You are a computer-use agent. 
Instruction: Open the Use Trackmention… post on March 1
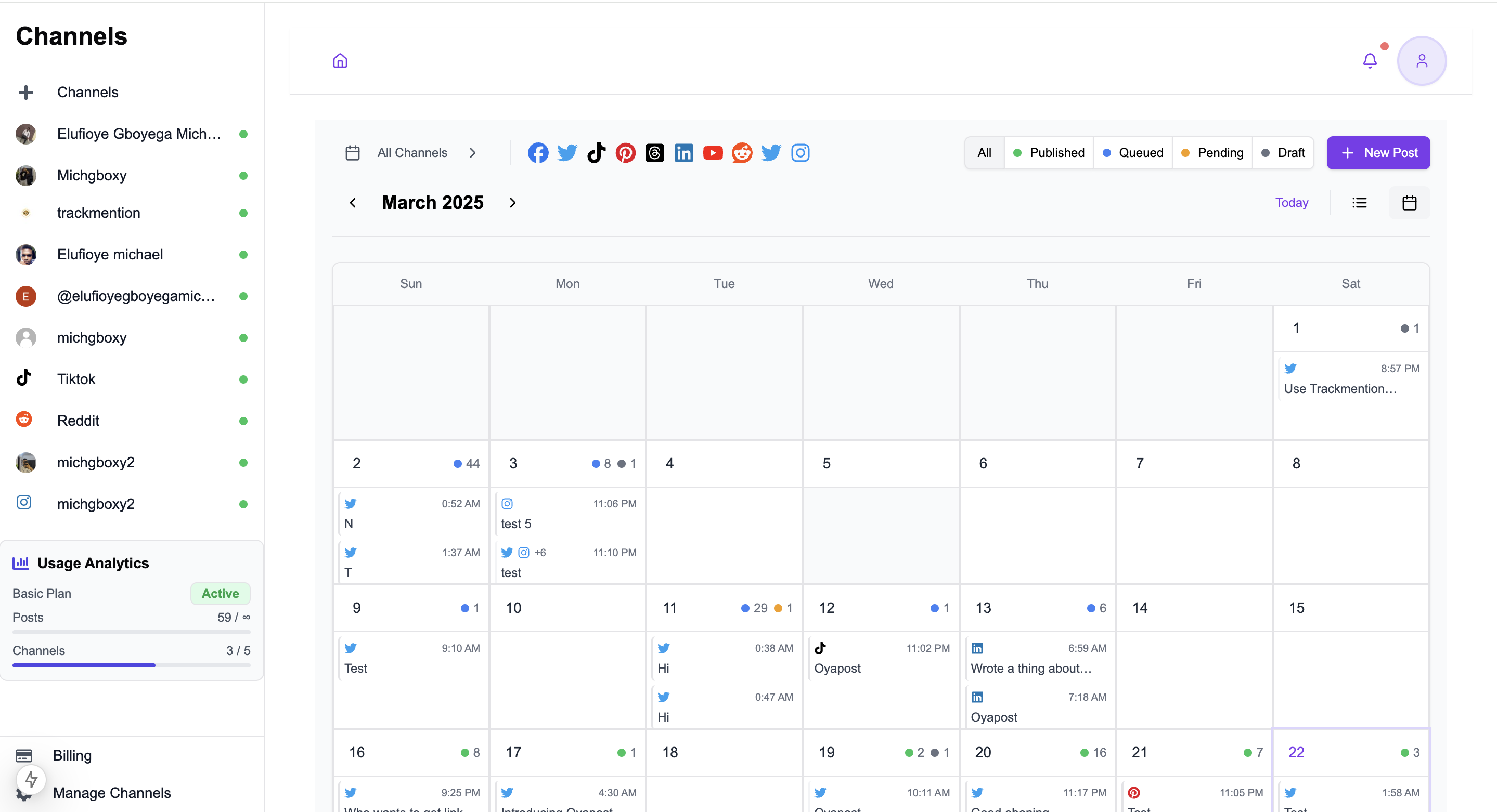coord(1351,378)
